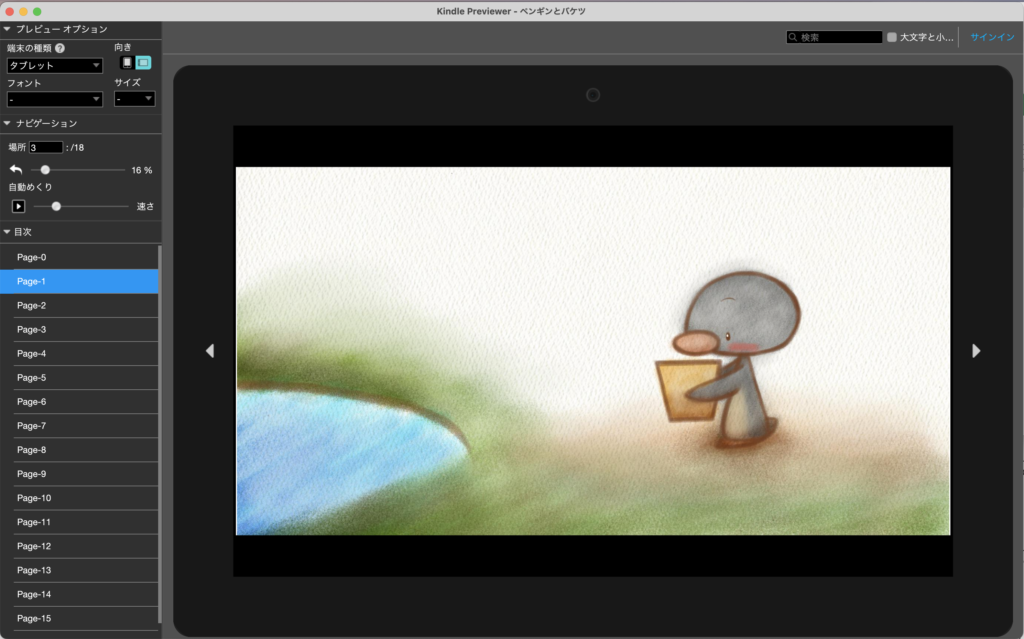Open the サイズ dropdown
The height and width of the screenshot is (639, 1024).
(x=134, y=99)
